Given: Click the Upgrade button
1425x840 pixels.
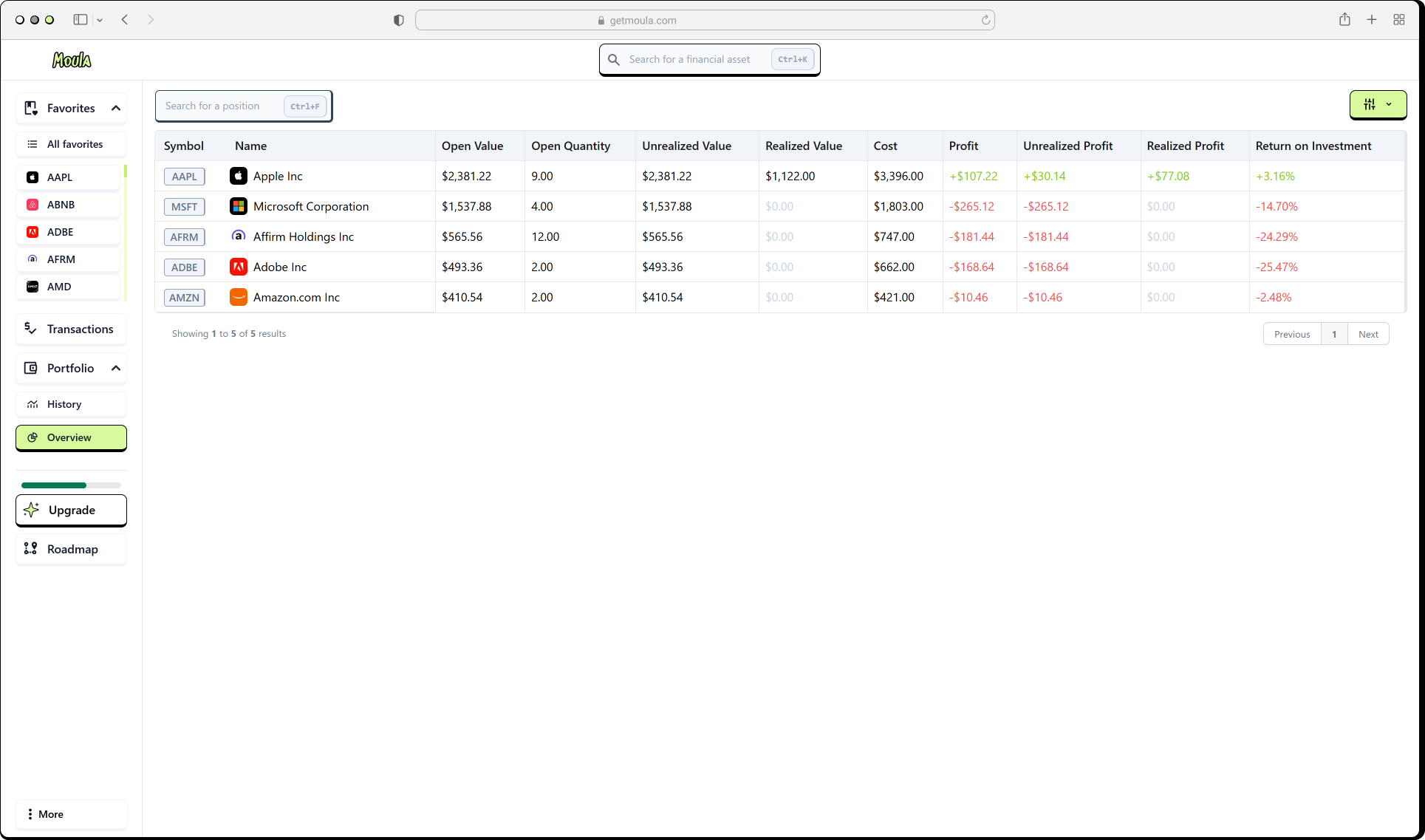Looking at the screenshot, I should coord(71,511).
